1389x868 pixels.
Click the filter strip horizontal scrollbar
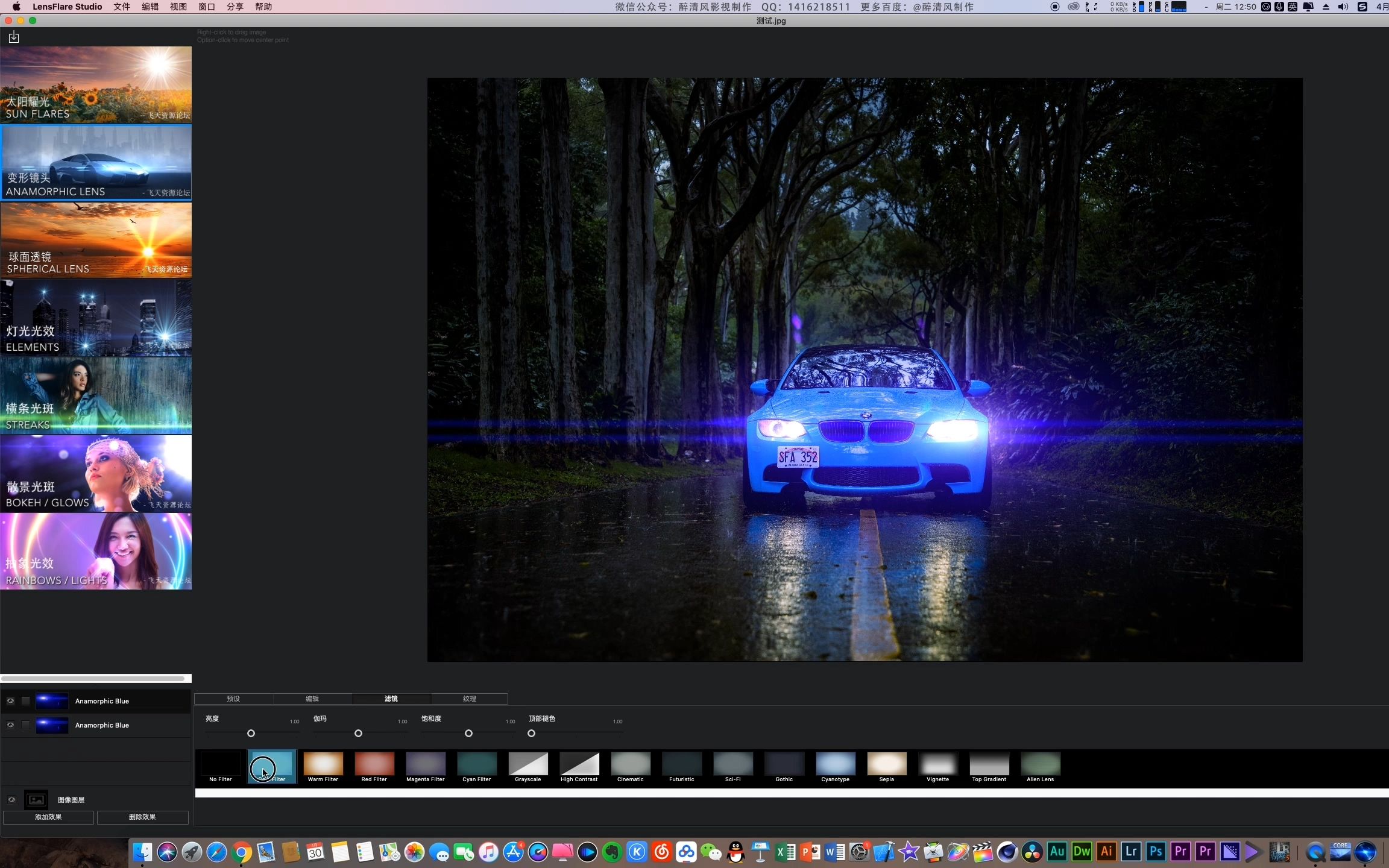(x=792, y=793)
